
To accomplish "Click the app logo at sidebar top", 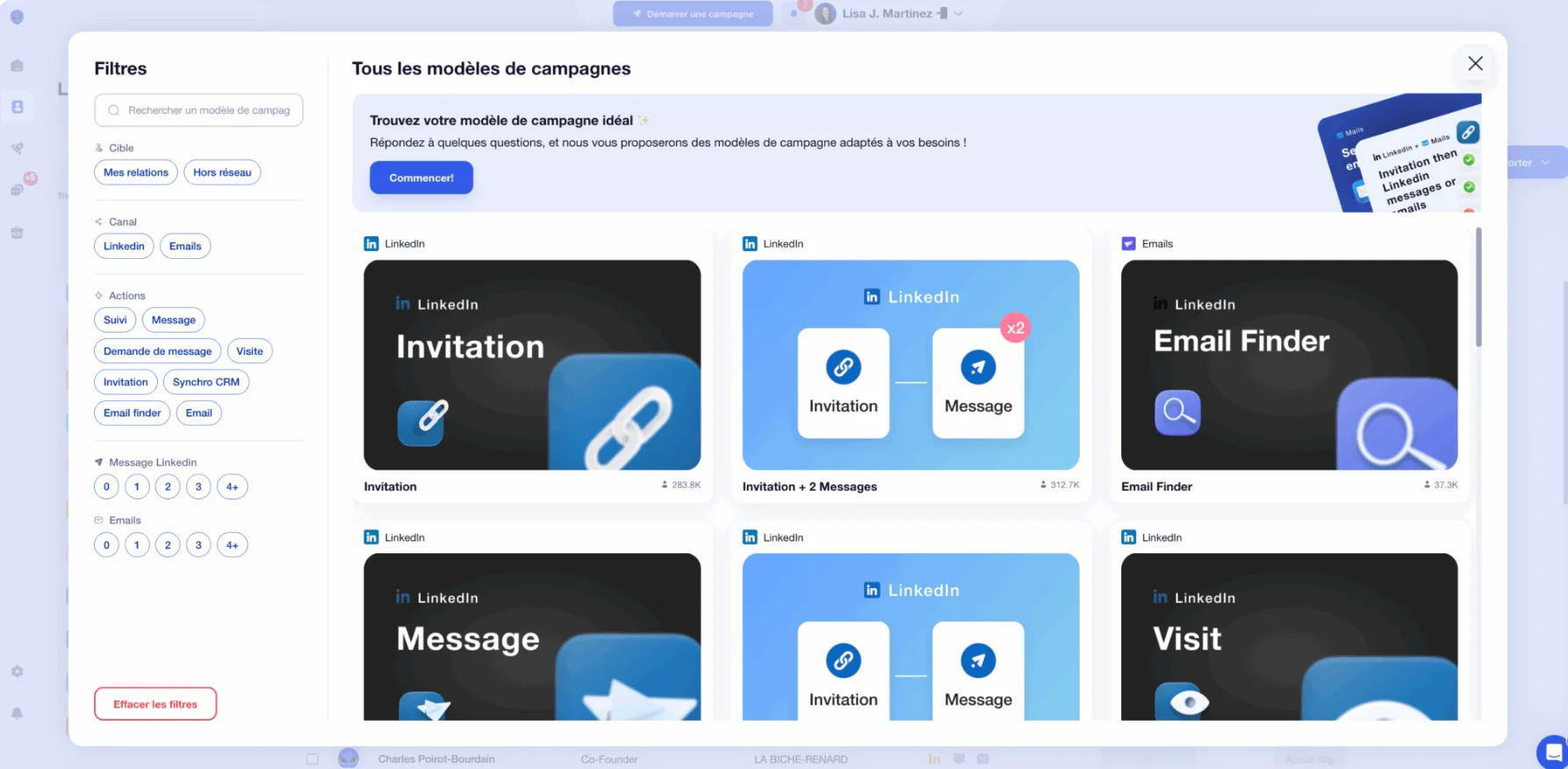I will click(x=17, y=17).
